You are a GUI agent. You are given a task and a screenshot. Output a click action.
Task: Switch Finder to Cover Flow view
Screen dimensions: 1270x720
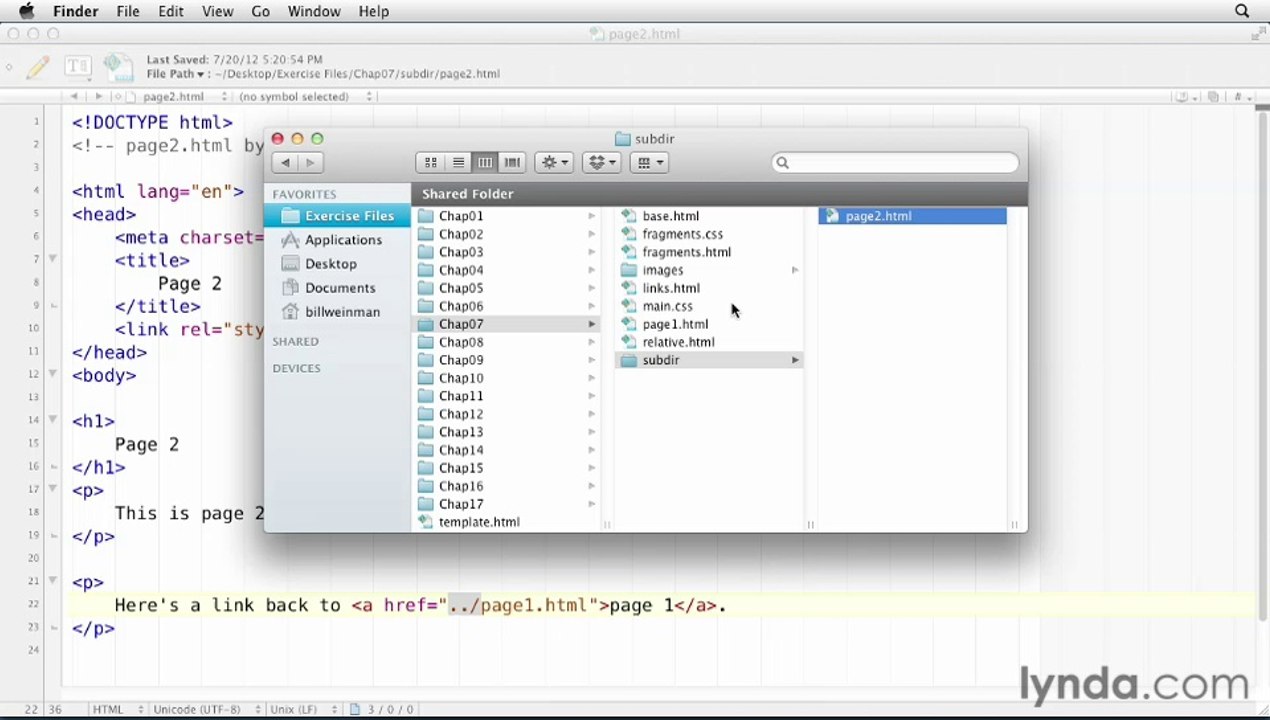(x=512, y=163)
